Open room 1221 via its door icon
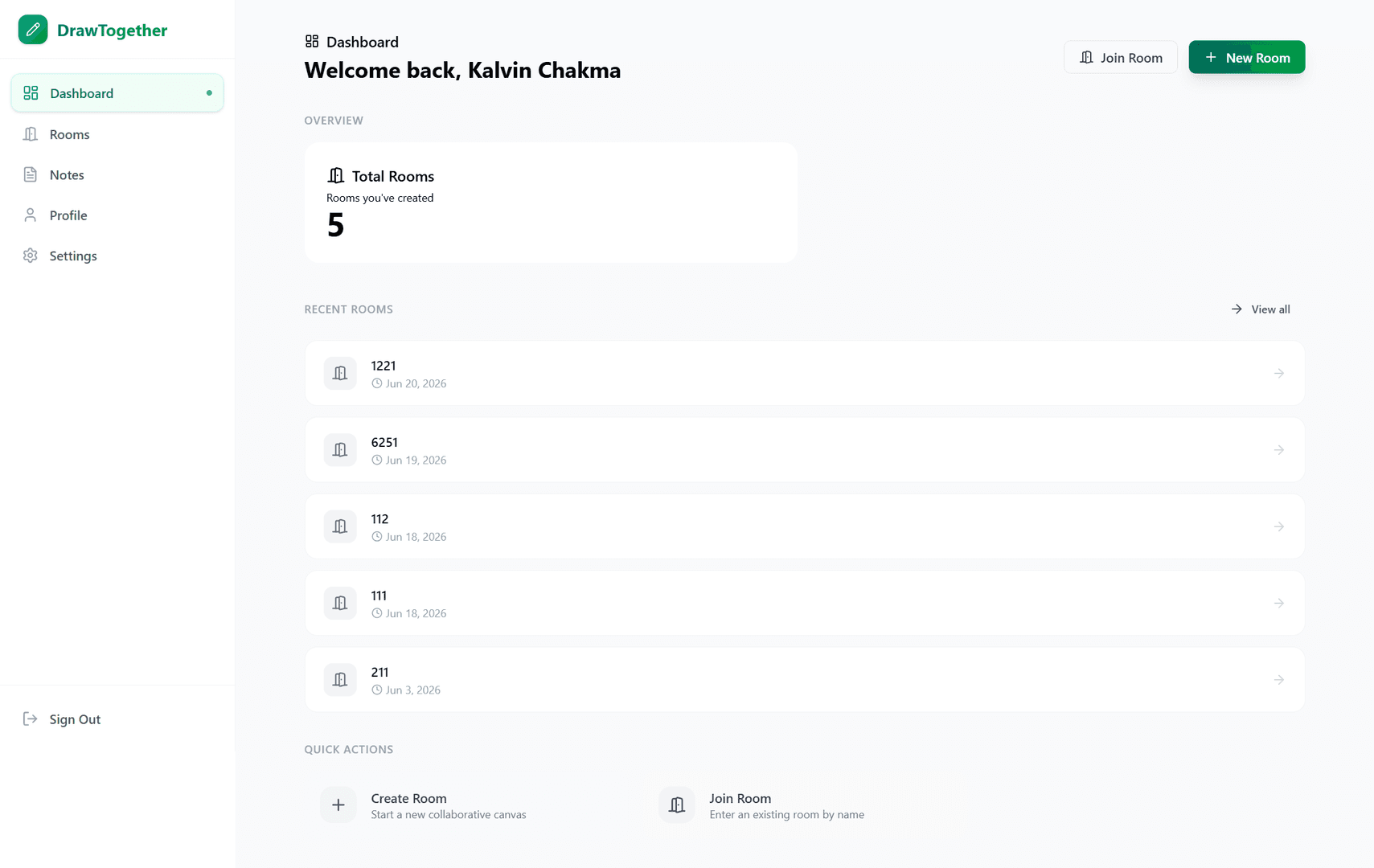 pyautogui.click(x=340, y=373)
